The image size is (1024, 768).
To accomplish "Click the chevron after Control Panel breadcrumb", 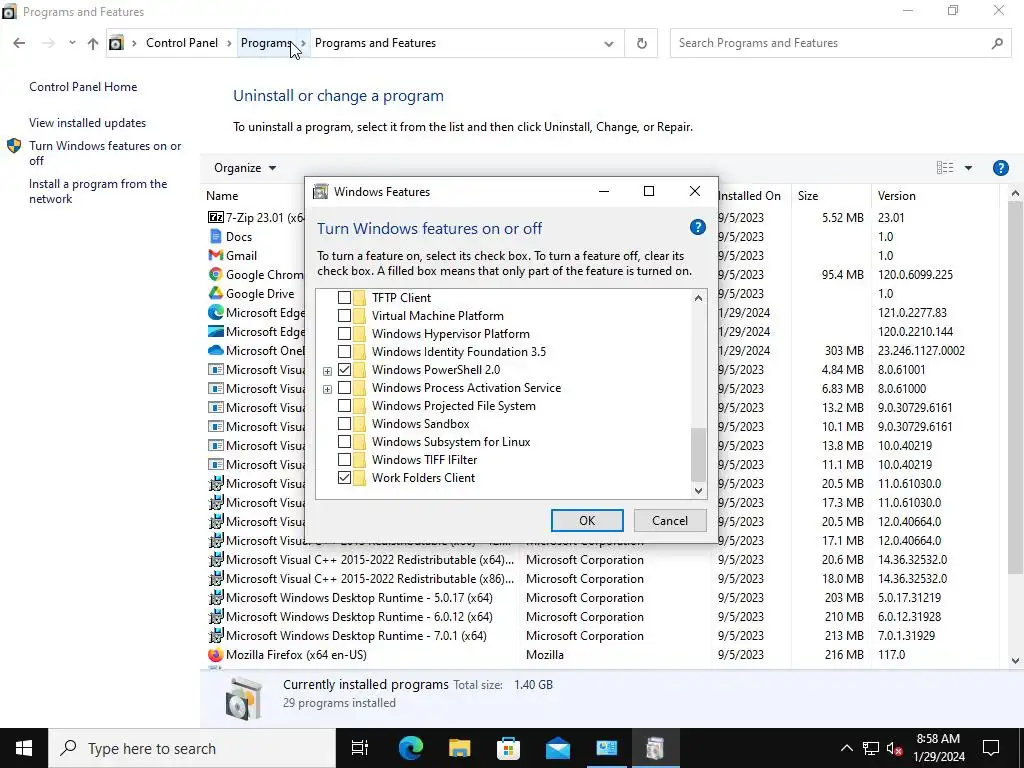I will [x=229, y=43].
